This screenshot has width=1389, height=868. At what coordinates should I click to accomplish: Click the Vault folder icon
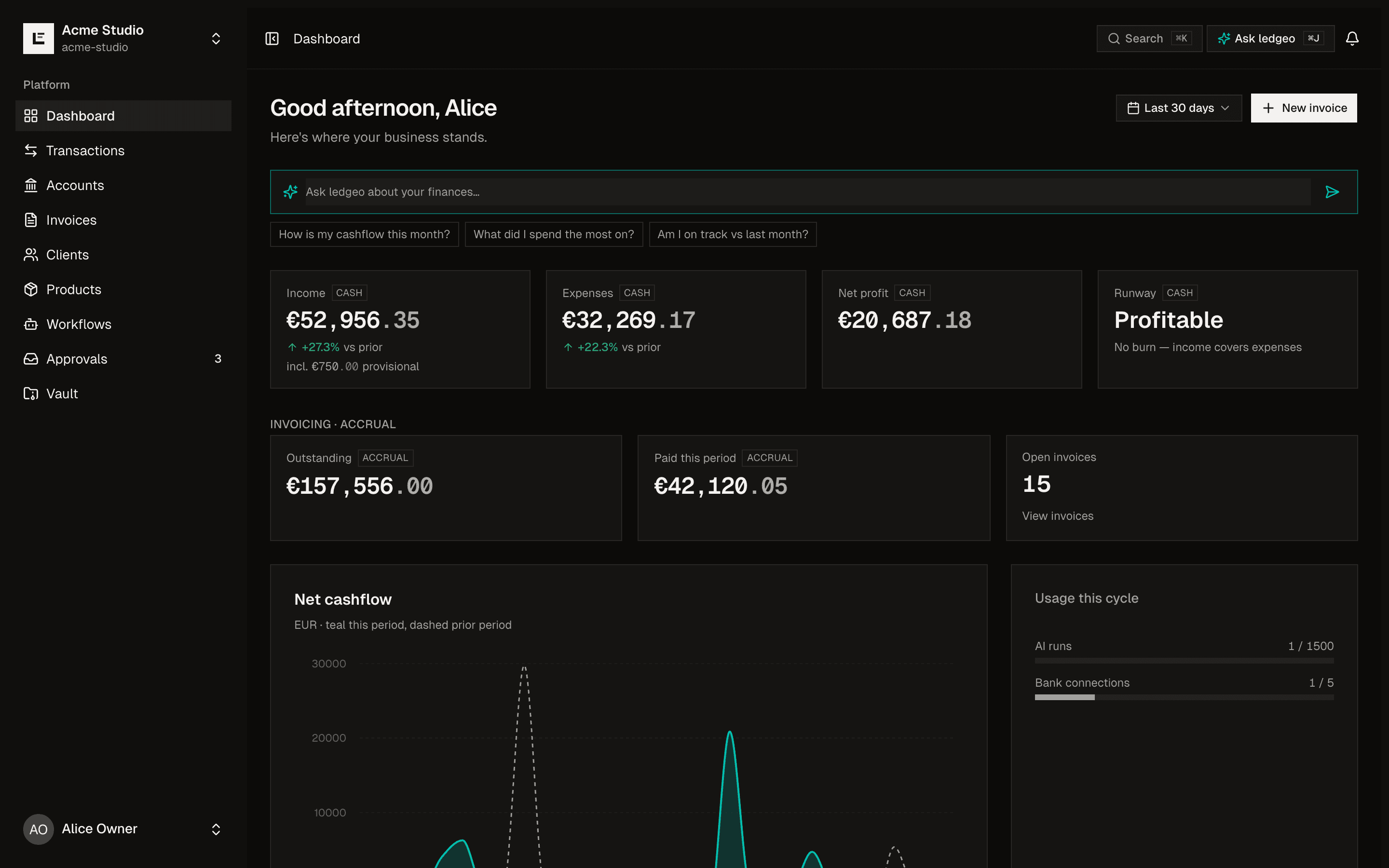coord(31,394)
